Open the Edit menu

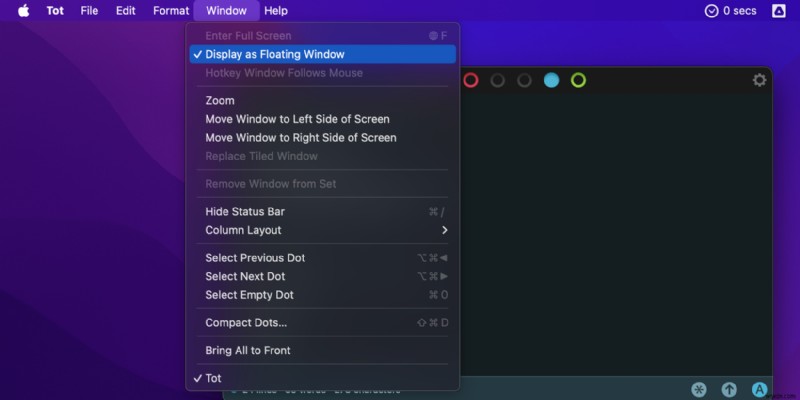126,11
